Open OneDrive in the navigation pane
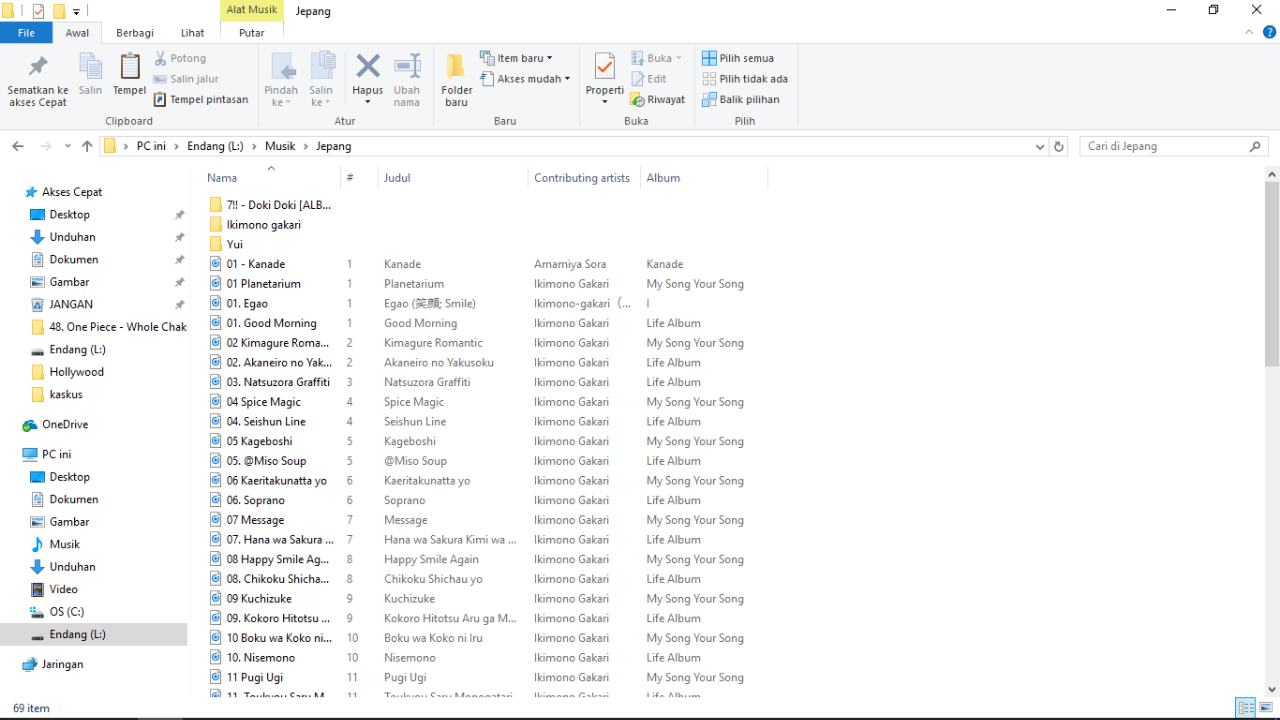Image resolution: width=1280 pixels, height=720 pixels. (66, 424)
